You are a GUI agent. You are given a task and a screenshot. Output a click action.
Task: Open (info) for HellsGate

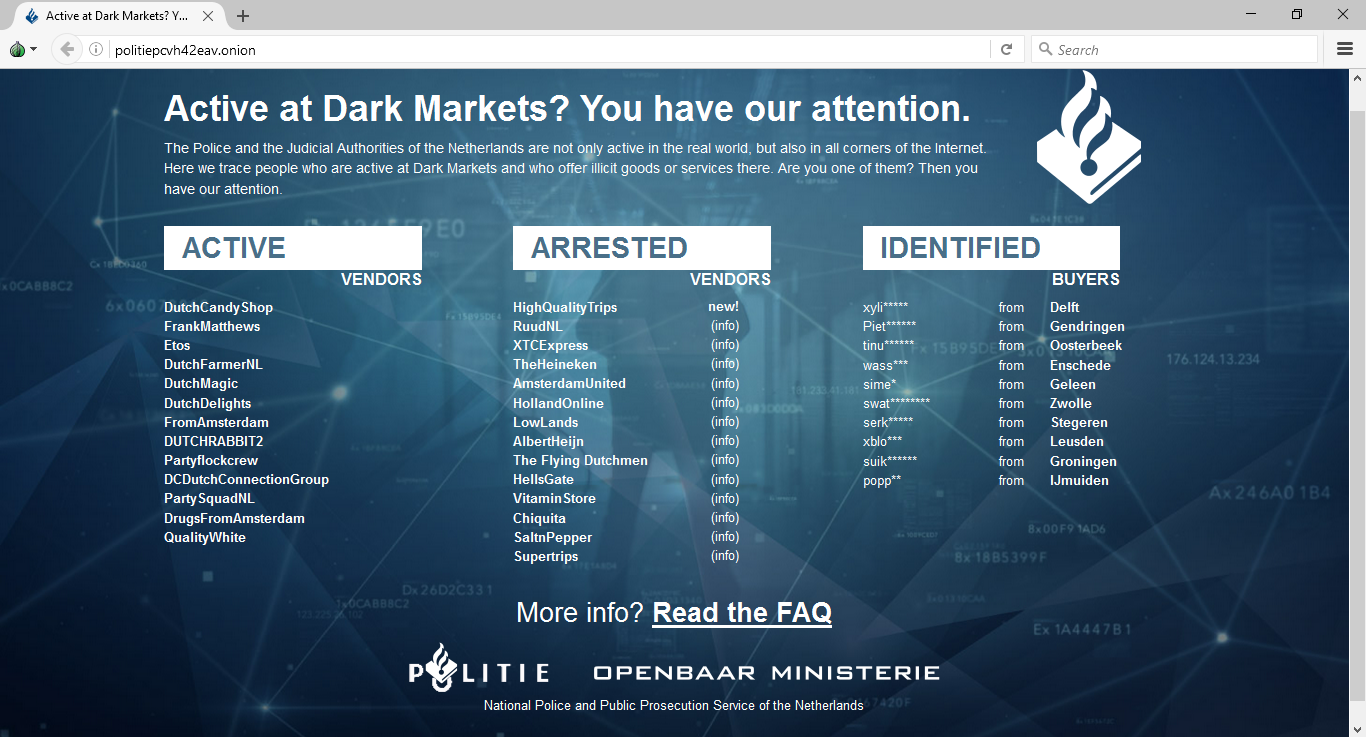[725, 479]
